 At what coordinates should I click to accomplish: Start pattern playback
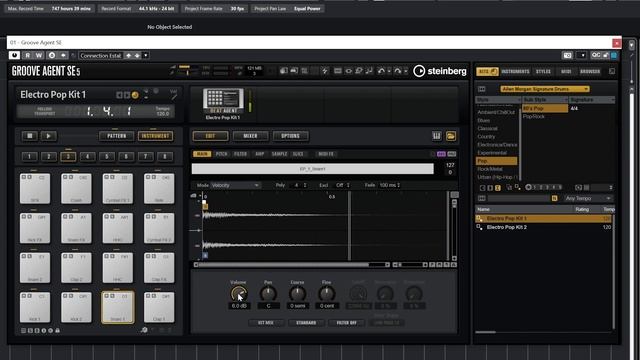48,136
